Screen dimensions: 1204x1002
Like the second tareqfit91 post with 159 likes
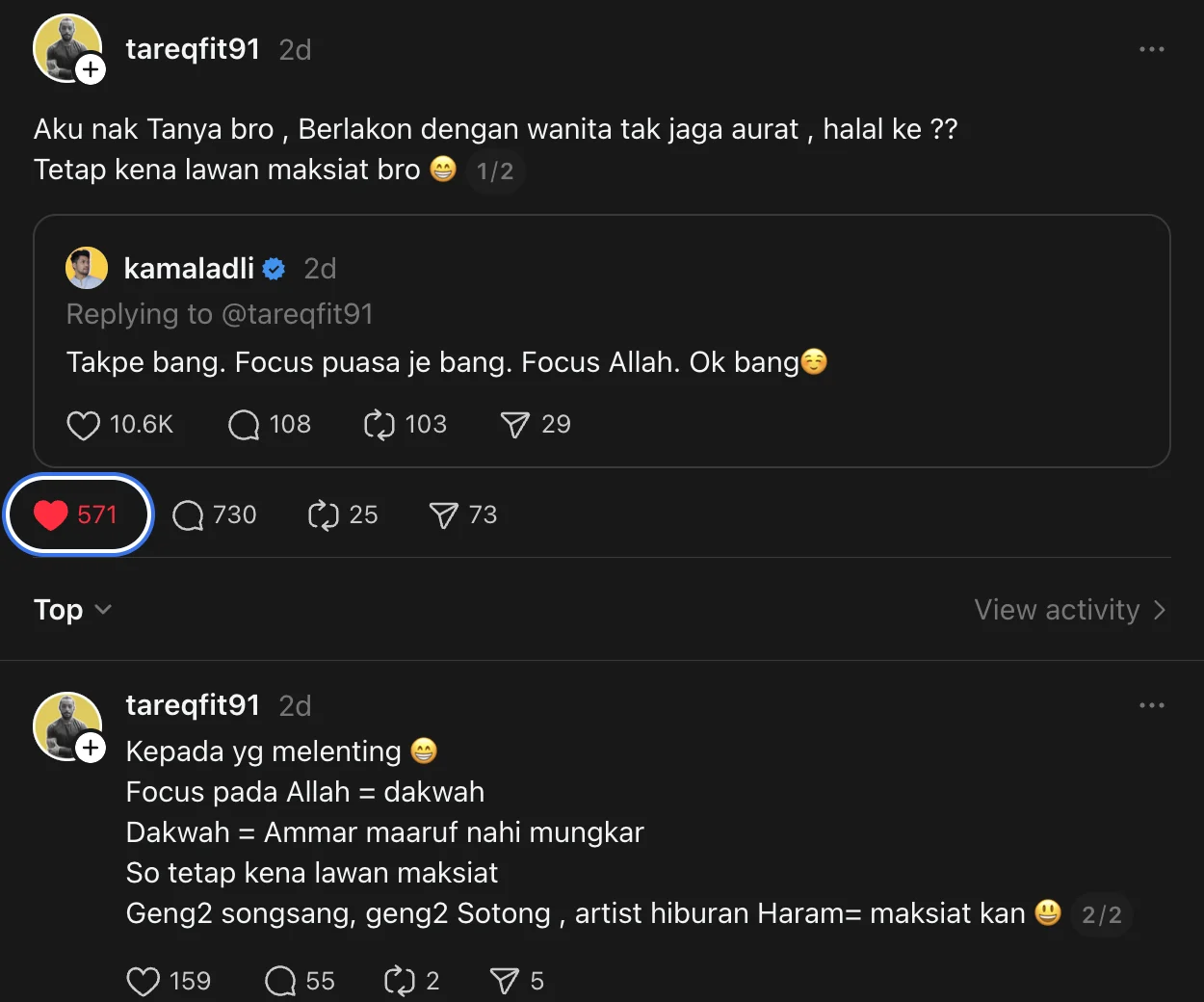pos(168,981)
